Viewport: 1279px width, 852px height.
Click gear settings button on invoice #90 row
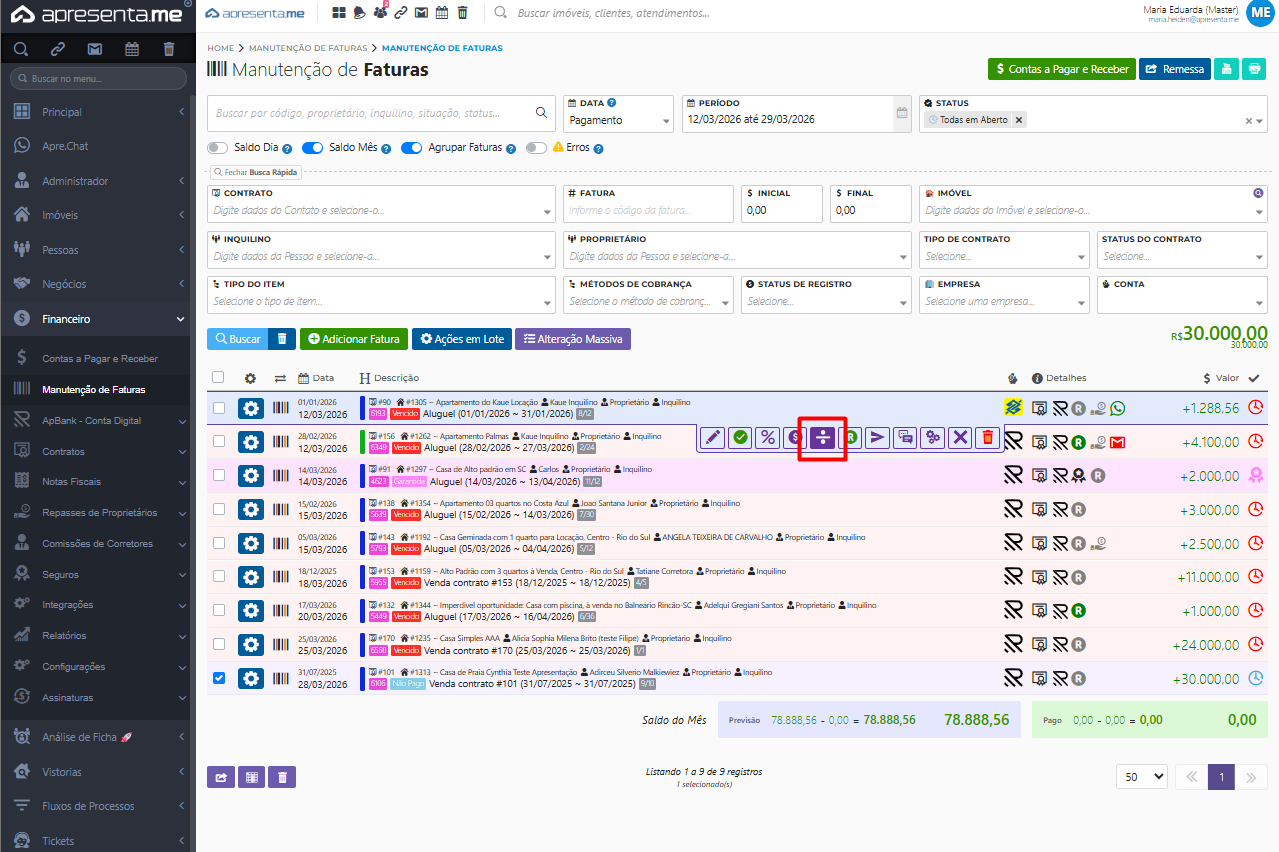click(250, 408)
